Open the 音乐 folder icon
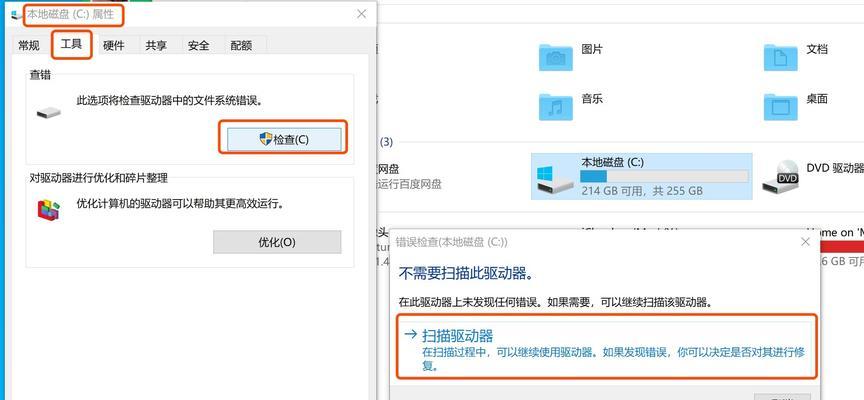 pyautogui.click(x=555, y=106)
